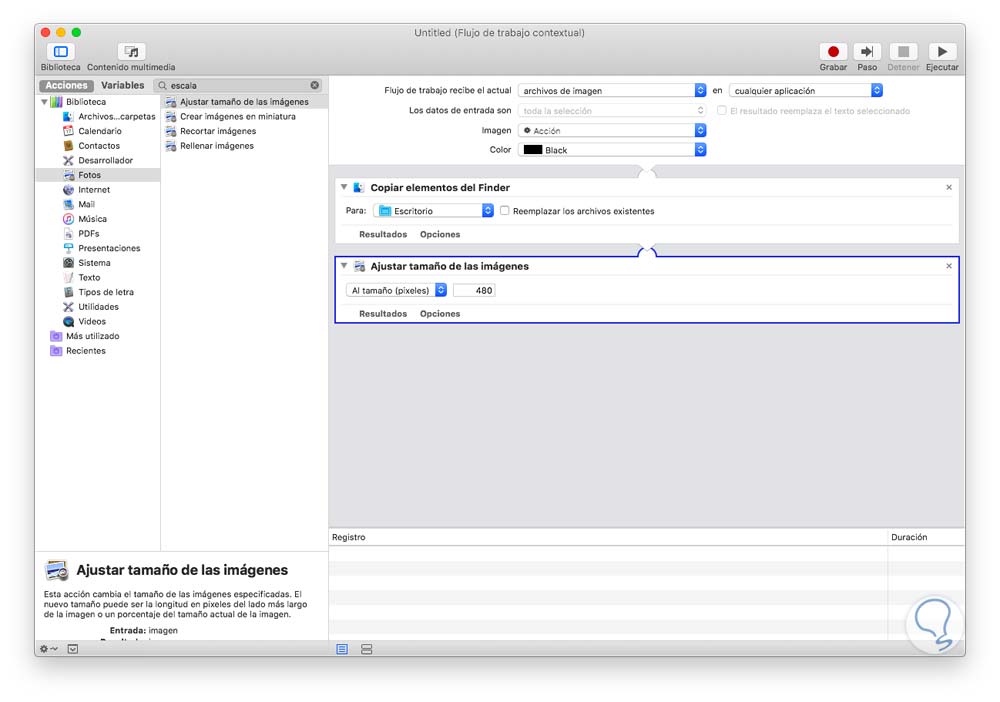Open the Color Black dropdown
1000x702 pixels.
click(x=612, y=150)
